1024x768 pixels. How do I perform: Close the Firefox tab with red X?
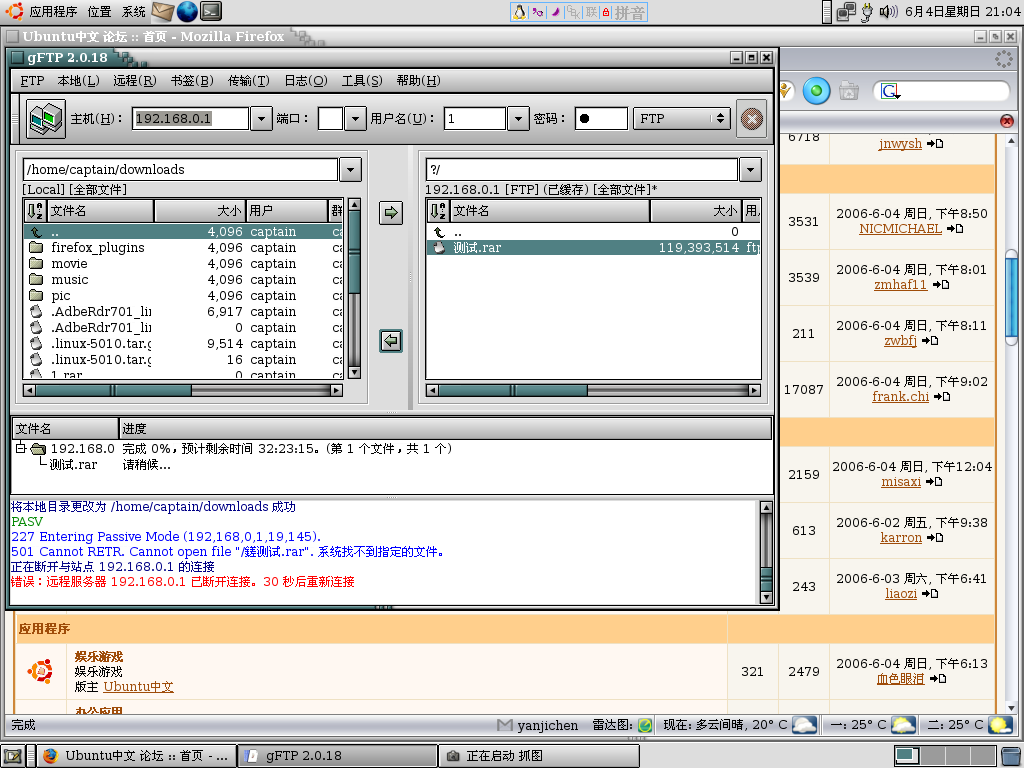pos(1006,121)
